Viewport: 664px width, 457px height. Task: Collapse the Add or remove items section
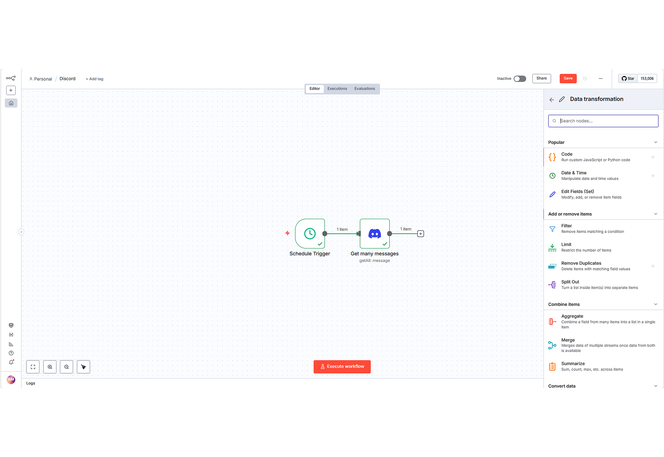click(x=656, y=214)
